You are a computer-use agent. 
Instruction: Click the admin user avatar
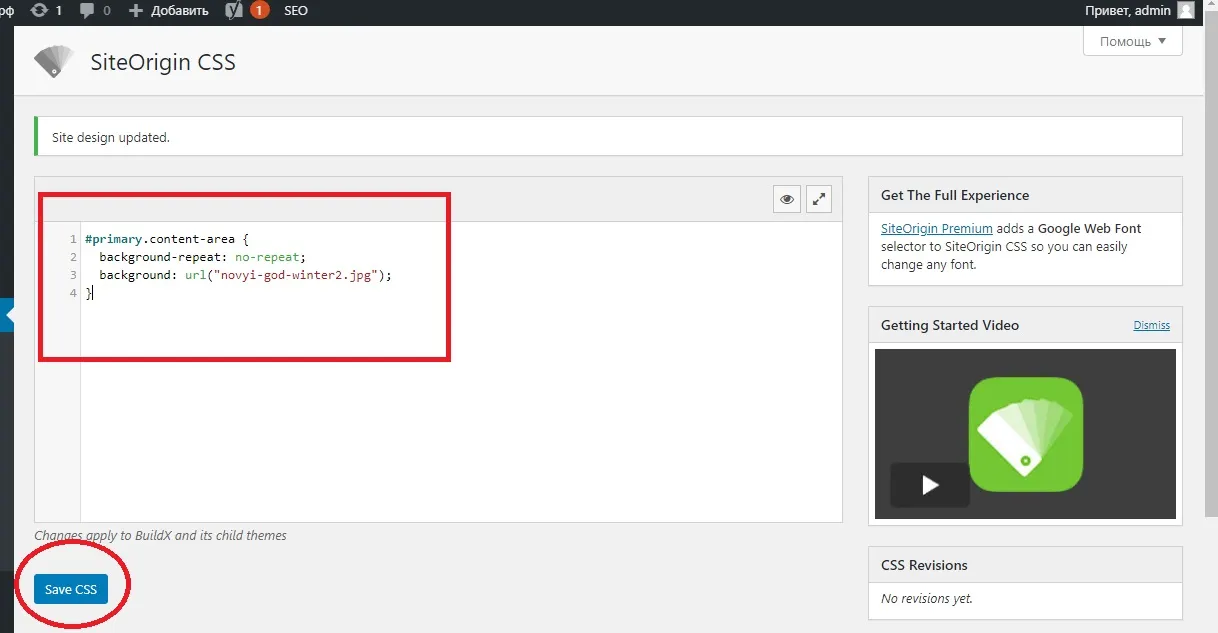[x=1186, y=11]
